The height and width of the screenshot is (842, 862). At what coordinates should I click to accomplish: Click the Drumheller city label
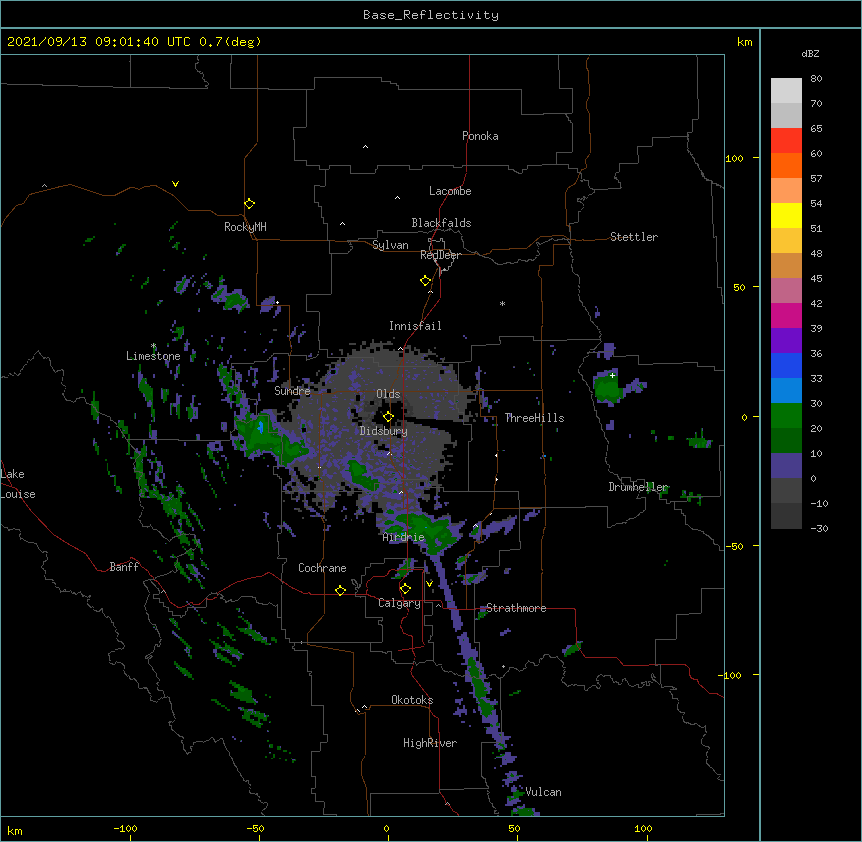coord(638,487)
